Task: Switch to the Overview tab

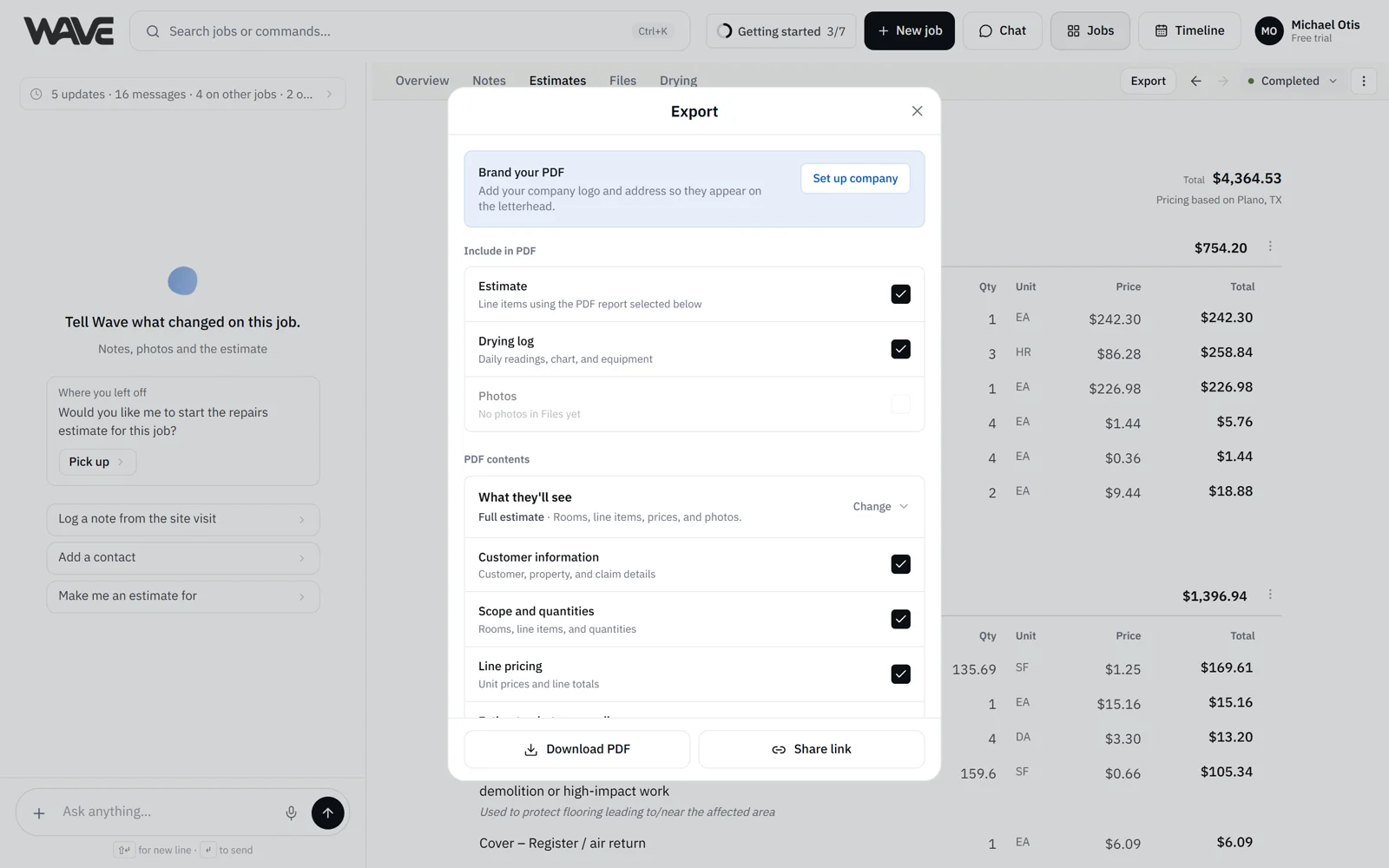Action: pyautogui.click(x=422, y=81)
